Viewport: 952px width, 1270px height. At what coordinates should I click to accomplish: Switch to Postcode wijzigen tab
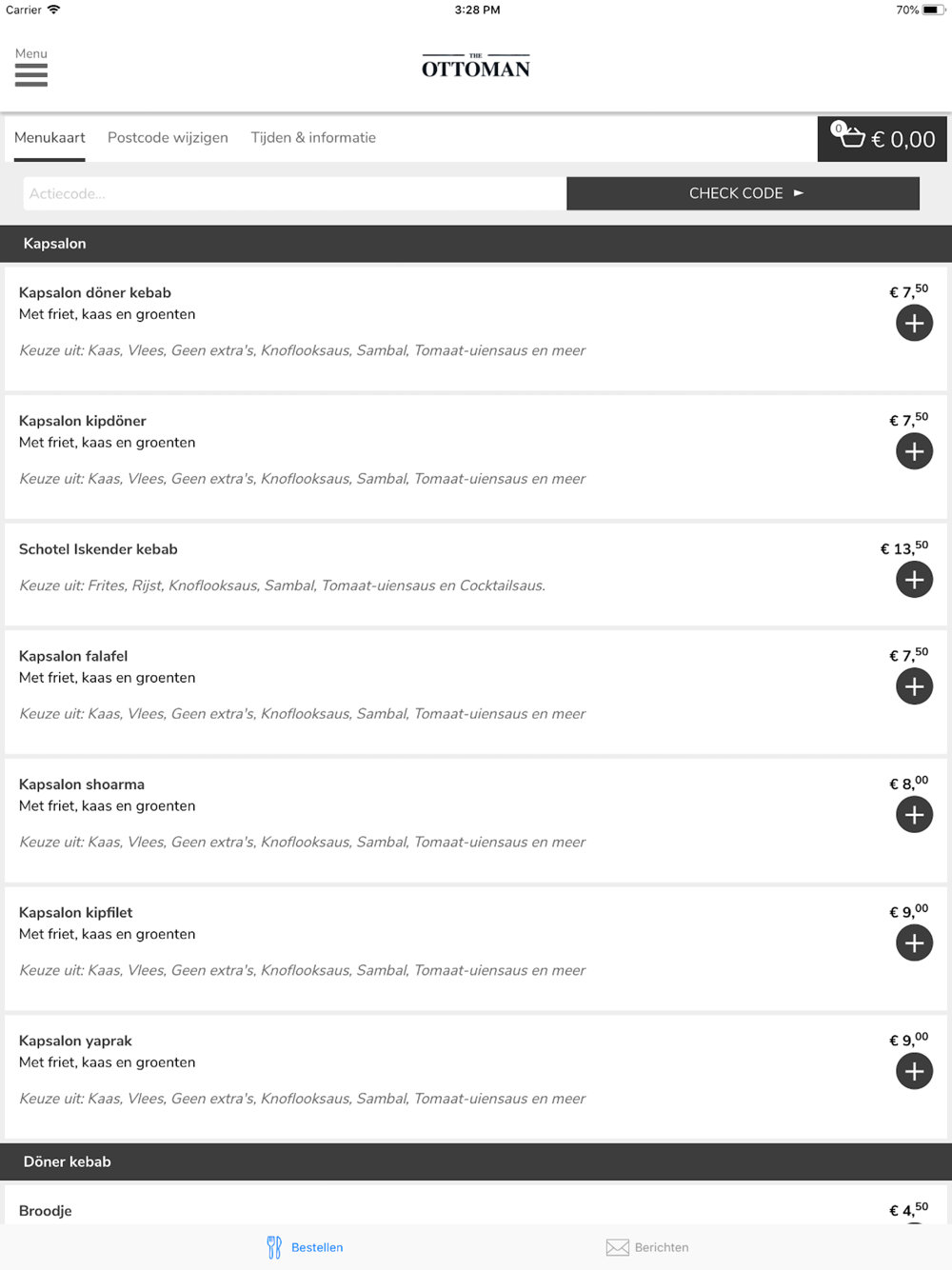168,138
